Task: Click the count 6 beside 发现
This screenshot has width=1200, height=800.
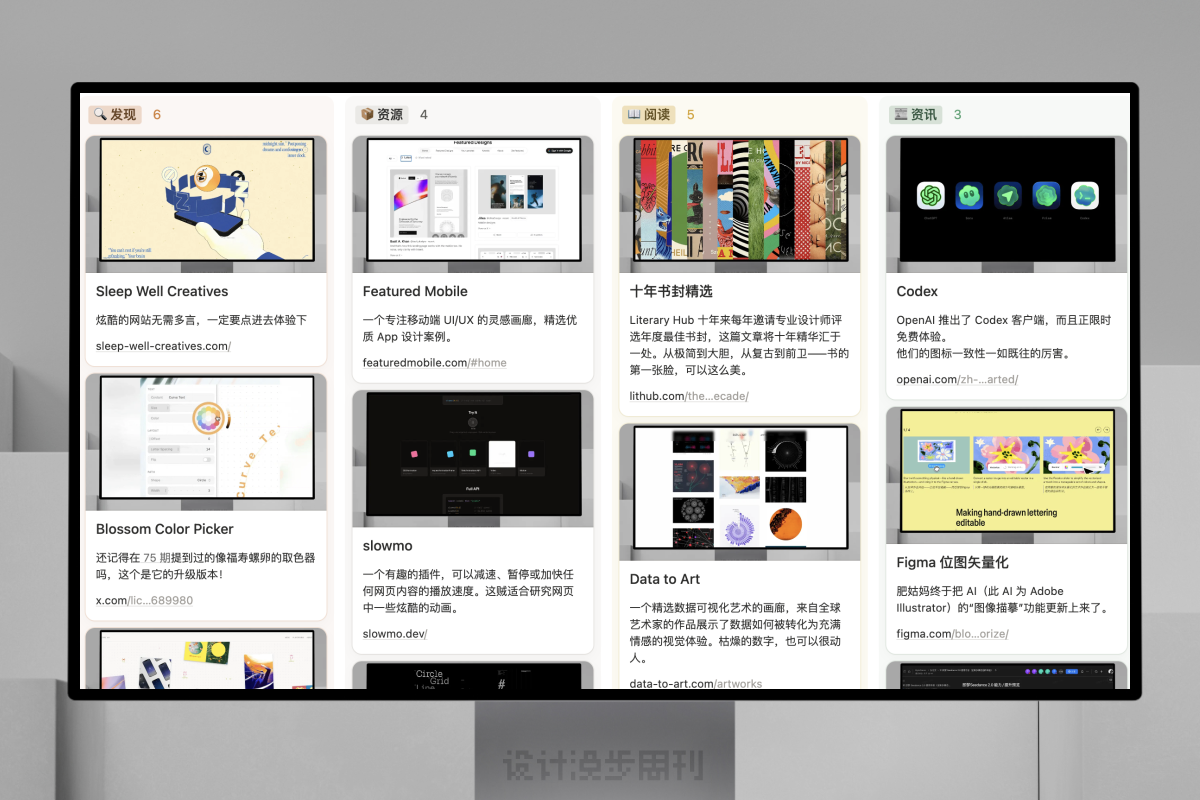Action: click(157, 115)
